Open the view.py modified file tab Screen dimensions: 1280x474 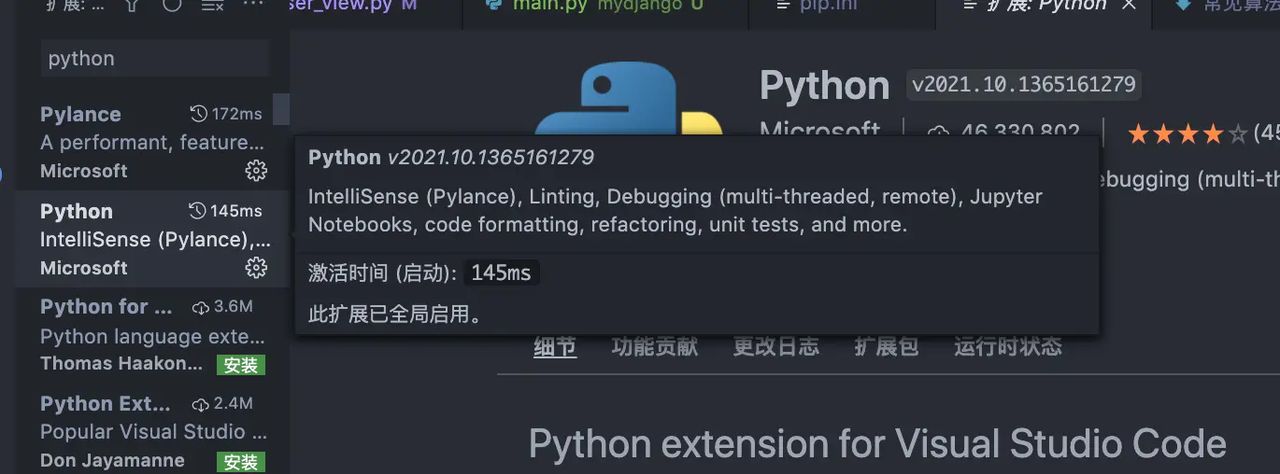point(374,13)
